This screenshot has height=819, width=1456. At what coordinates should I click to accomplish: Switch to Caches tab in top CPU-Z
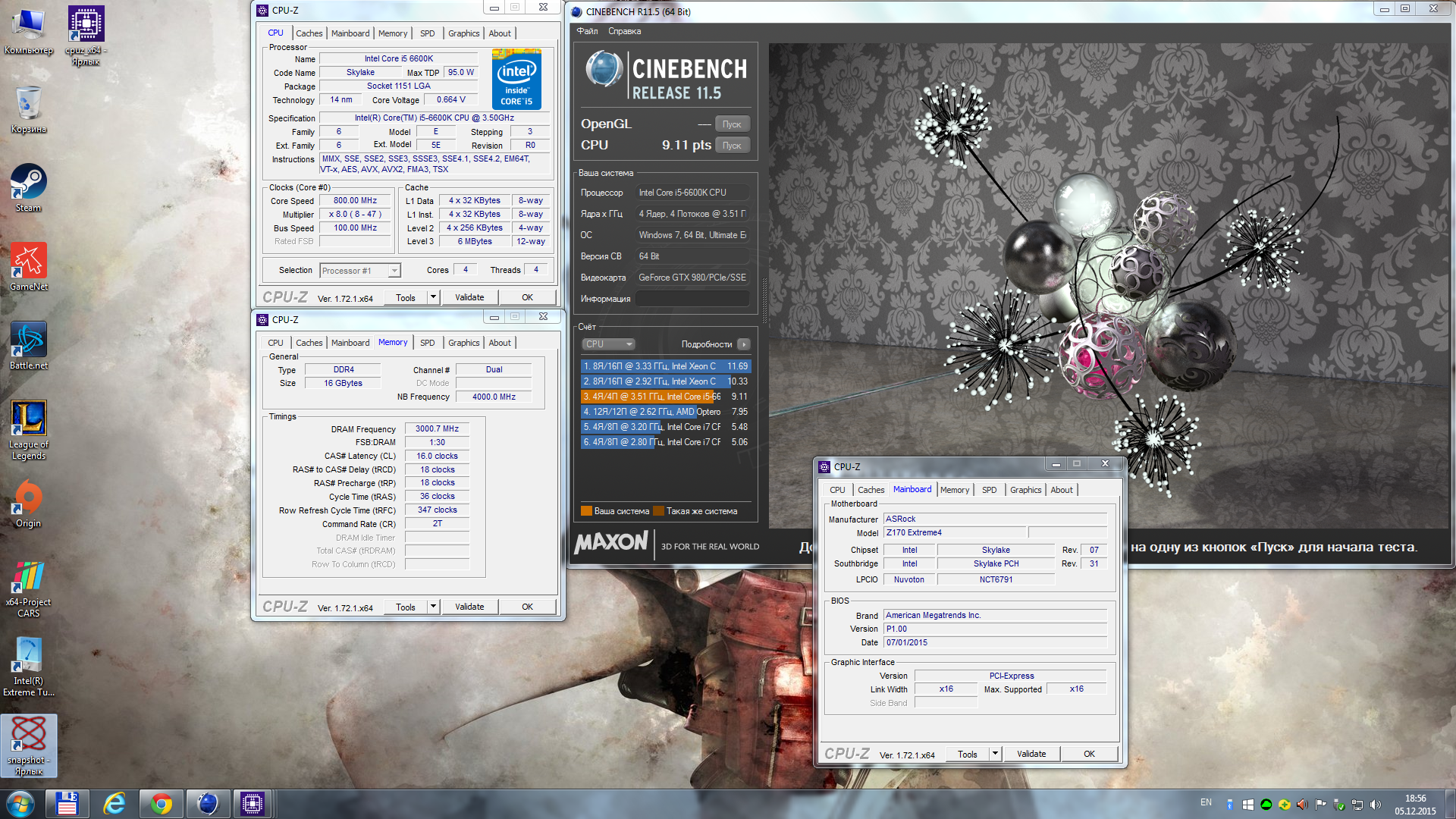point(309,33)
